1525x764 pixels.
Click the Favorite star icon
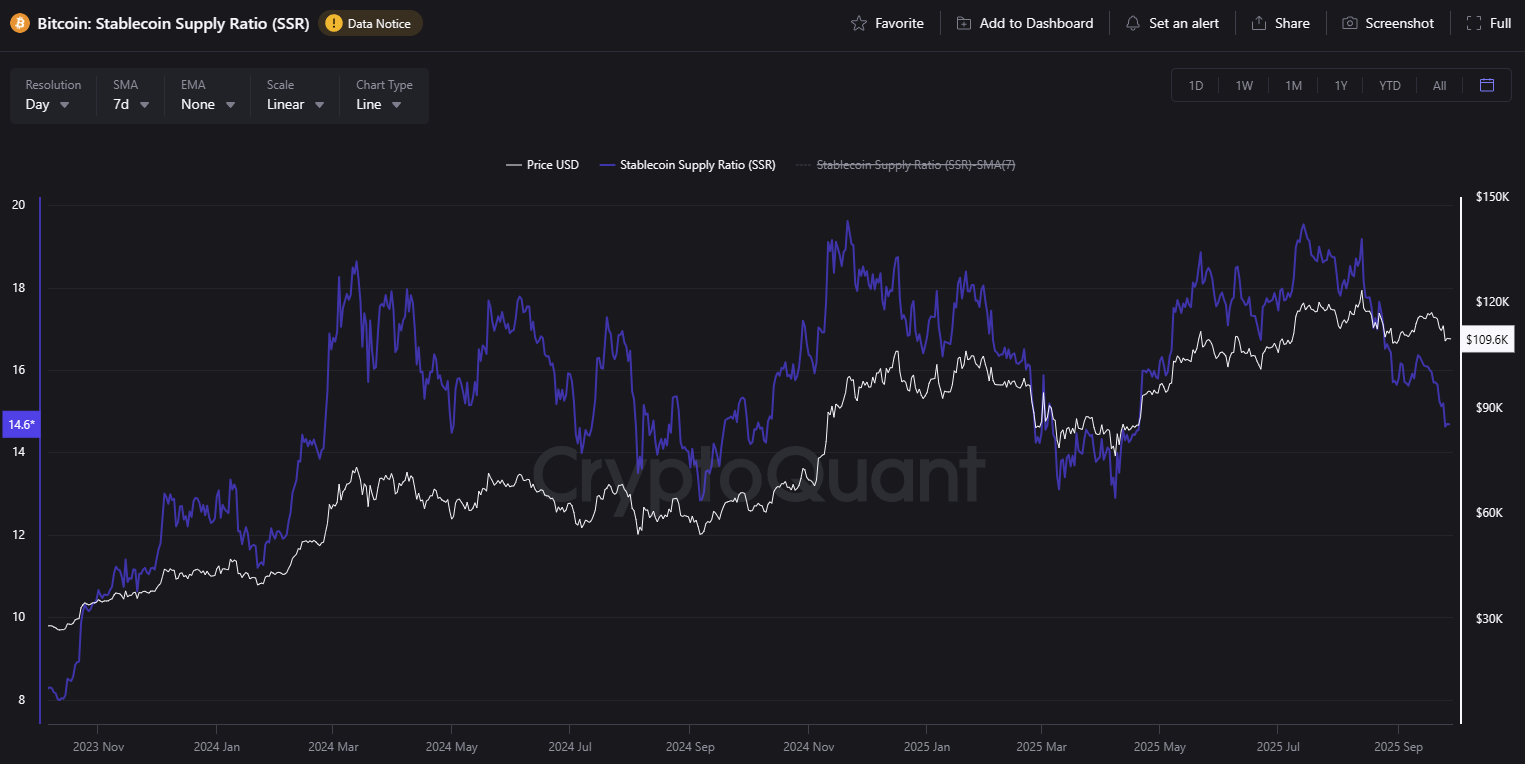(x=858, y=23)
